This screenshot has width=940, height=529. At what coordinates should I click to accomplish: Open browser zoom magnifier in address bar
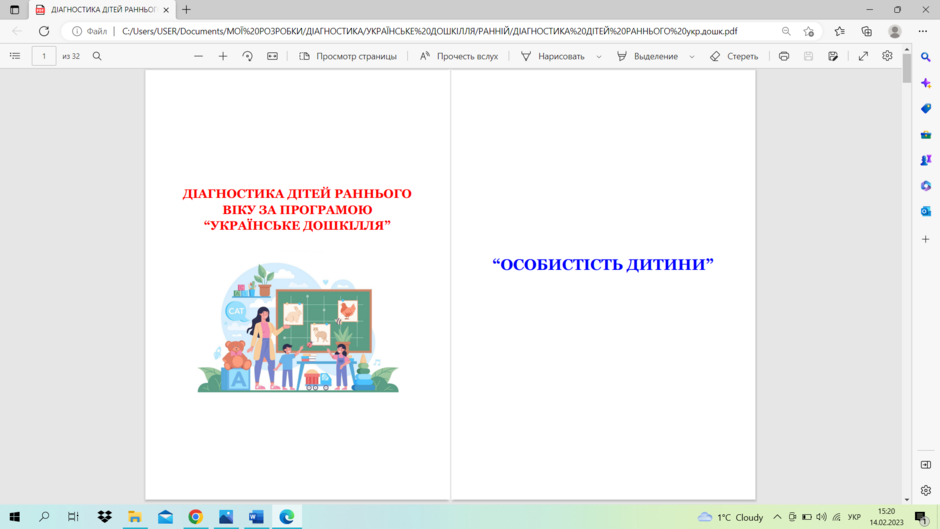coord(786,31)
